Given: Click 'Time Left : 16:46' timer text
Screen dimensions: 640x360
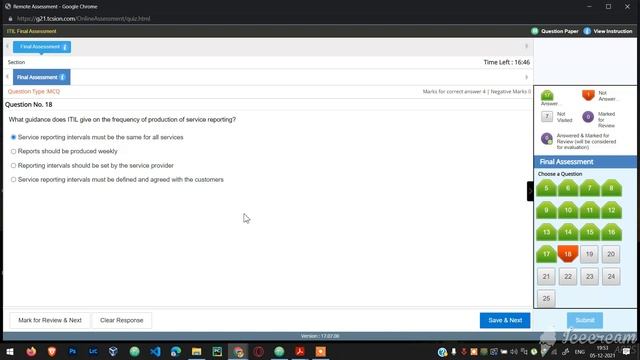Looking at the screenshot, I should point(507,62).
